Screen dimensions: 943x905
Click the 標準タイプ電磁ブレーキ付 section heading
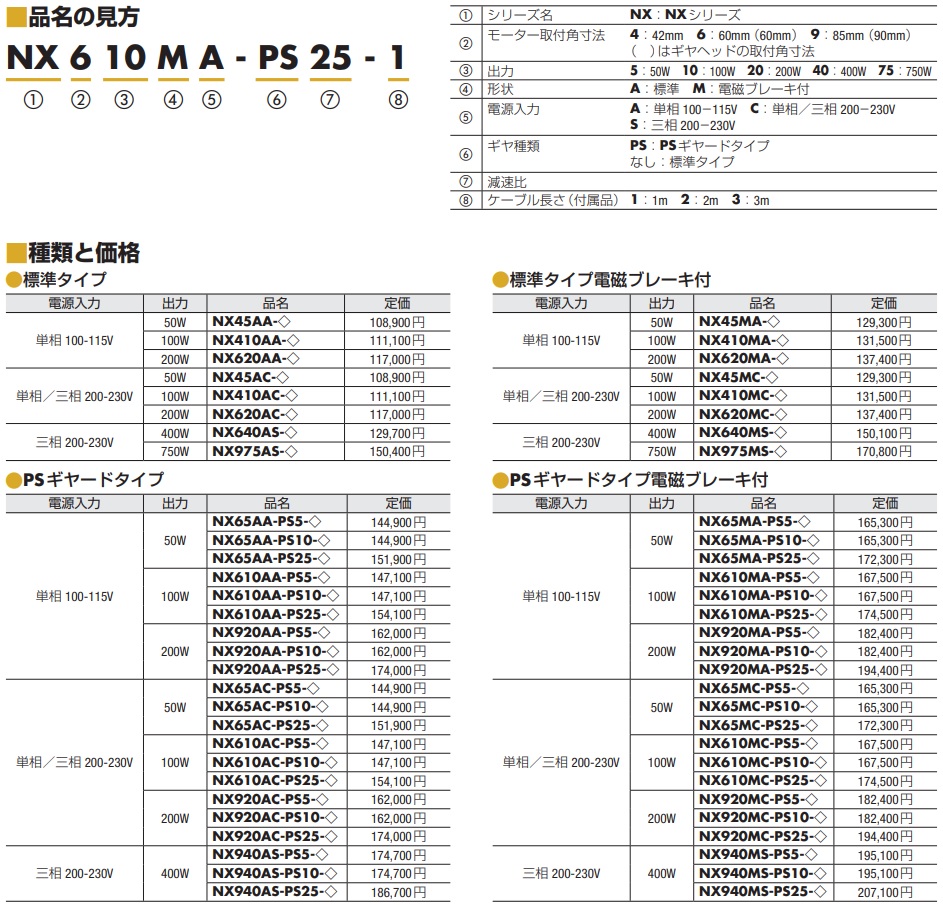pos(610,280)
